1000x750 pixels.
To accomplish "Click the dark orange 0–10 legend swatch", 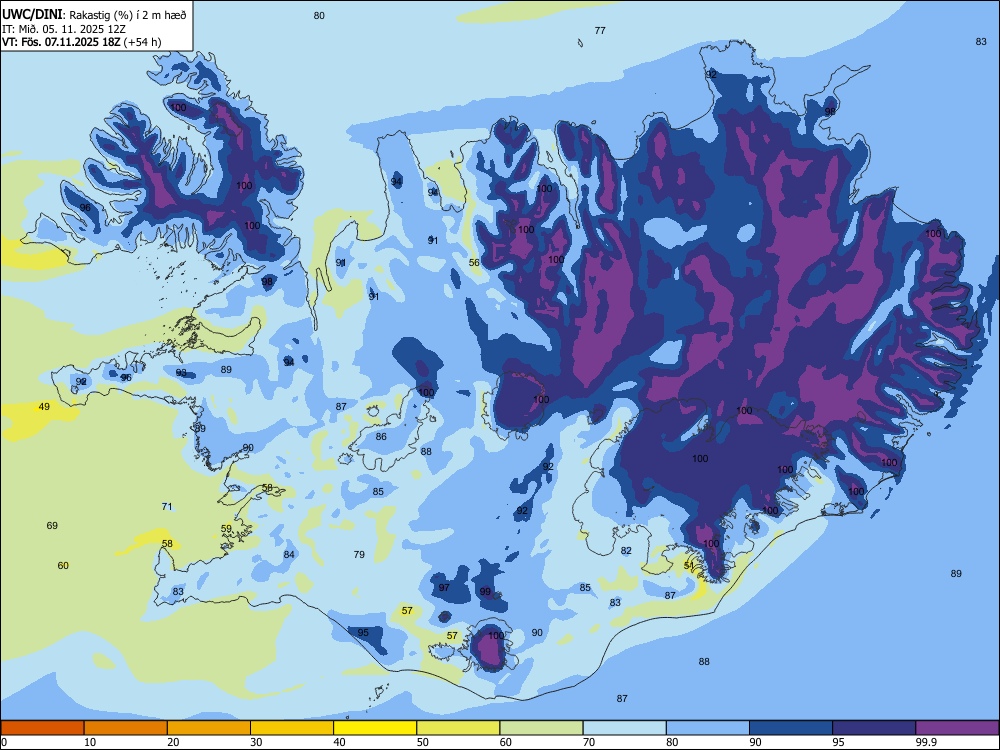I will [x=42, y=728].
